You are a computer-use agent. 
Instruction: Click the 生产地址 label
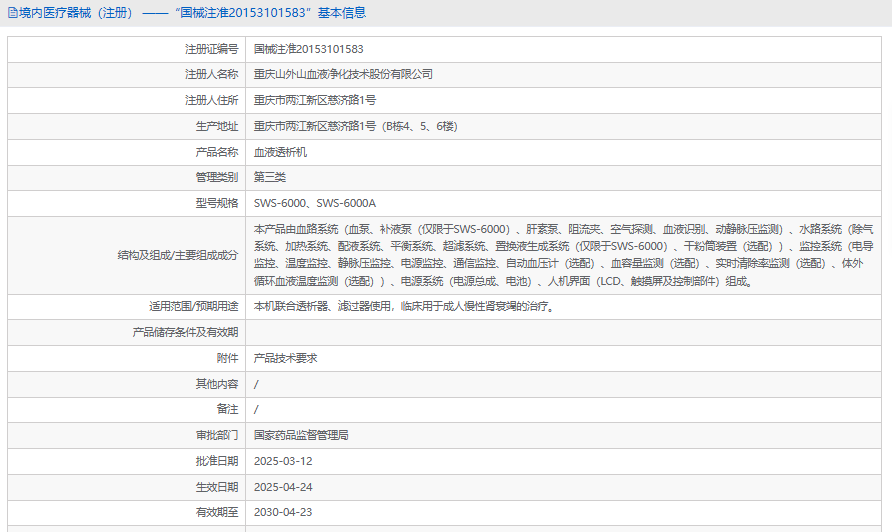217,126
